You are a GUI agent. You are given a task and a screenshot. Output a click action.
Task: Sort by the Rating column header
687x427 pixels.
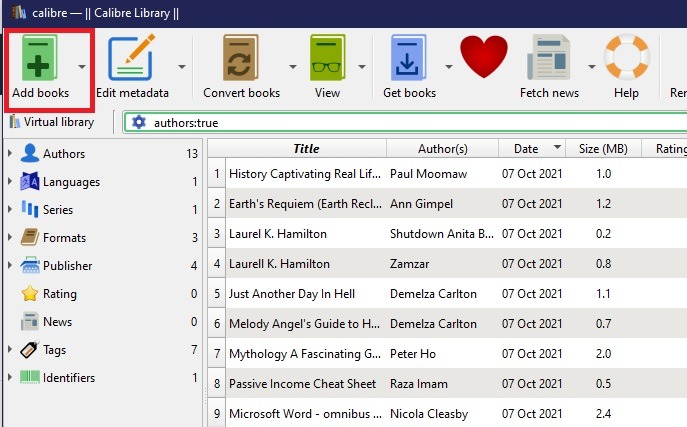pos(665,148)
